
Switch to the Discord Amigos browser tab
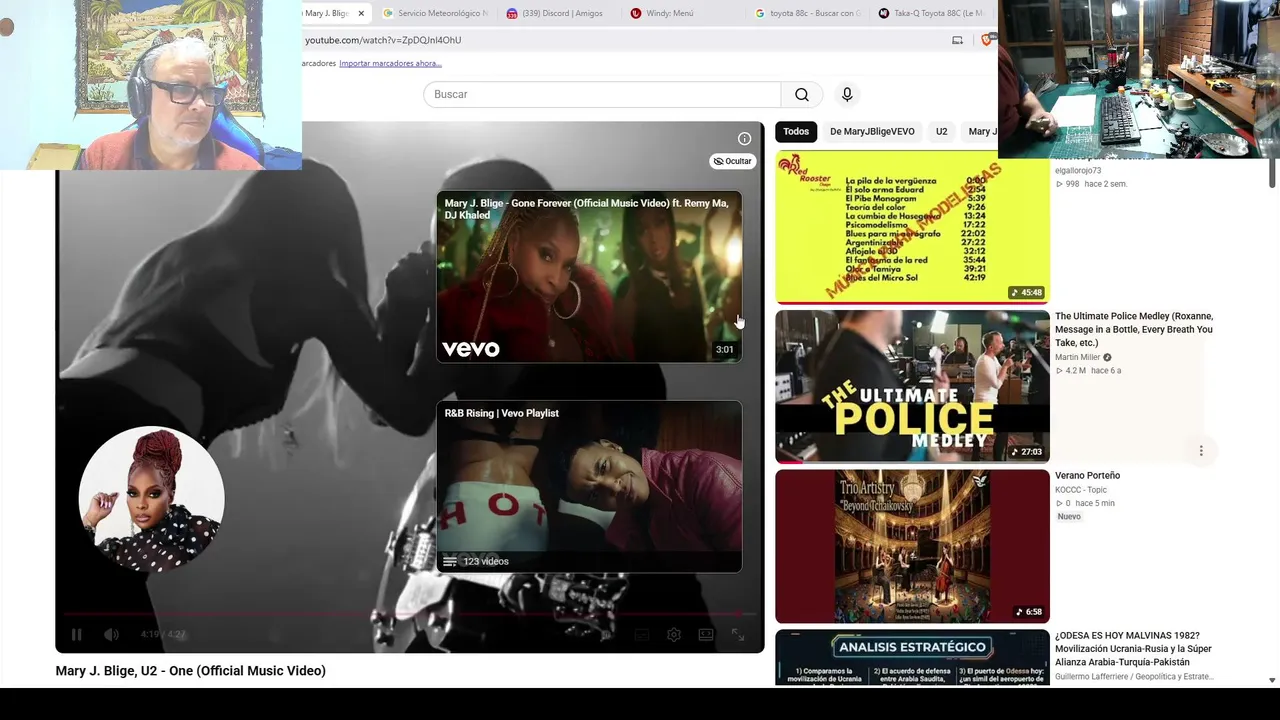(x=556, y=13)
